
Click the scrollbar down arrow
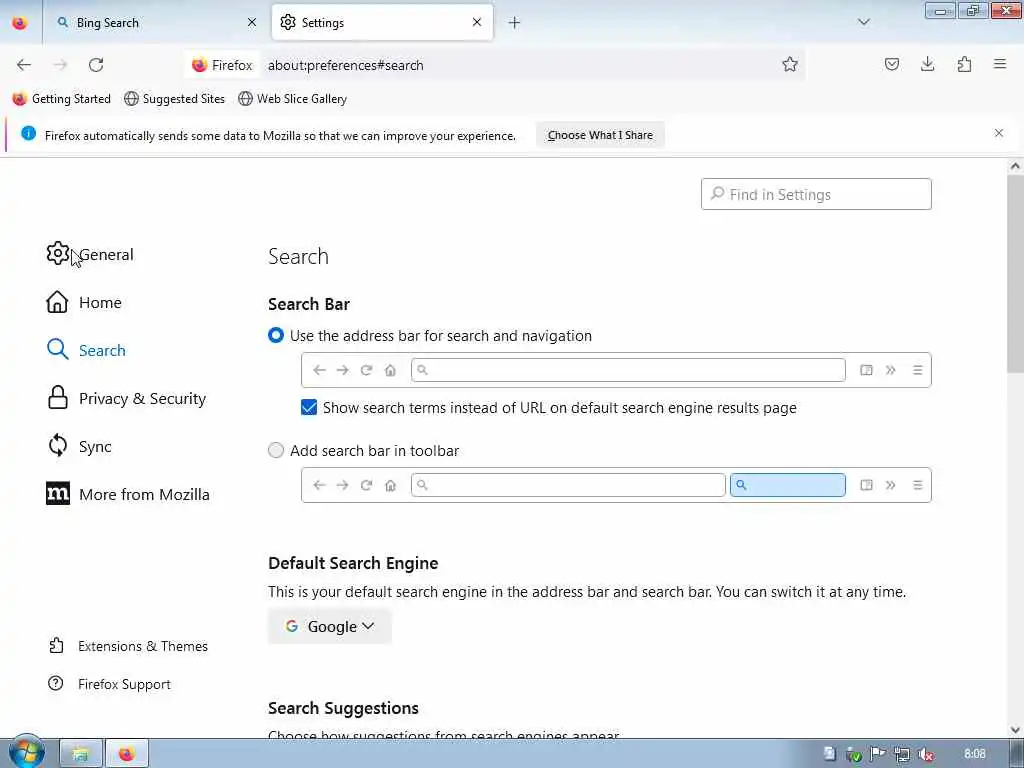pyautogui.click(x=1015, y=729)
